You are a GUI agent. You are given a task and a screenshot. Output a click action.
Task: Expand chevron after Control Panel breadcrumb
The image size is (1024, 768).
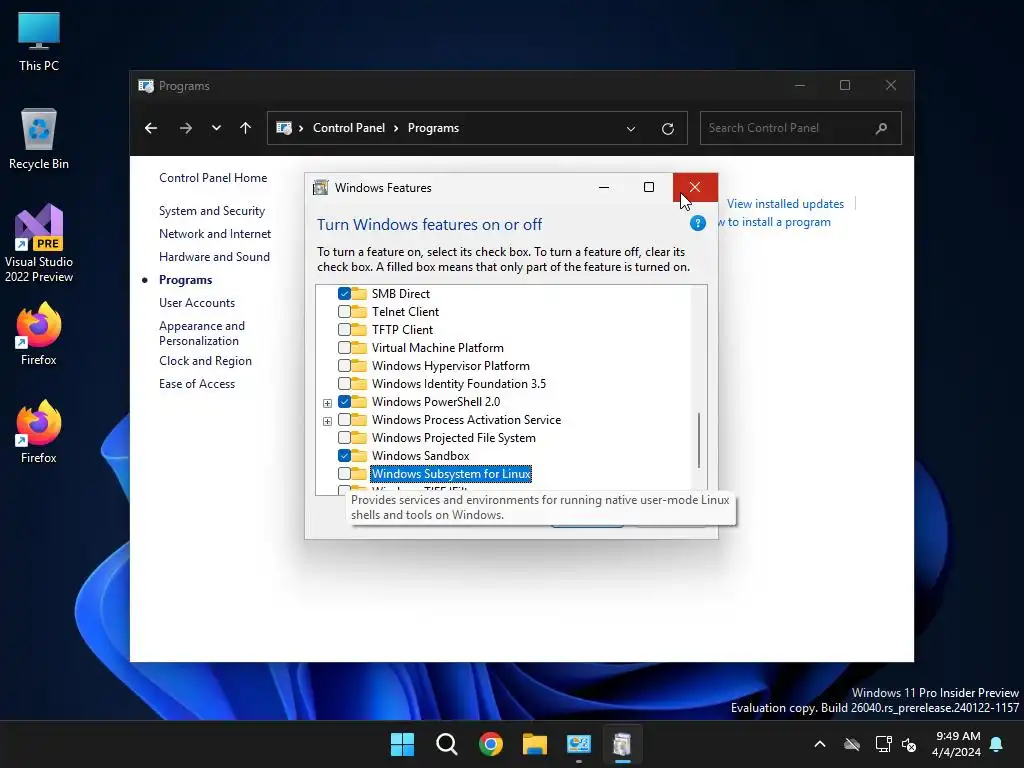click(396, 128)
